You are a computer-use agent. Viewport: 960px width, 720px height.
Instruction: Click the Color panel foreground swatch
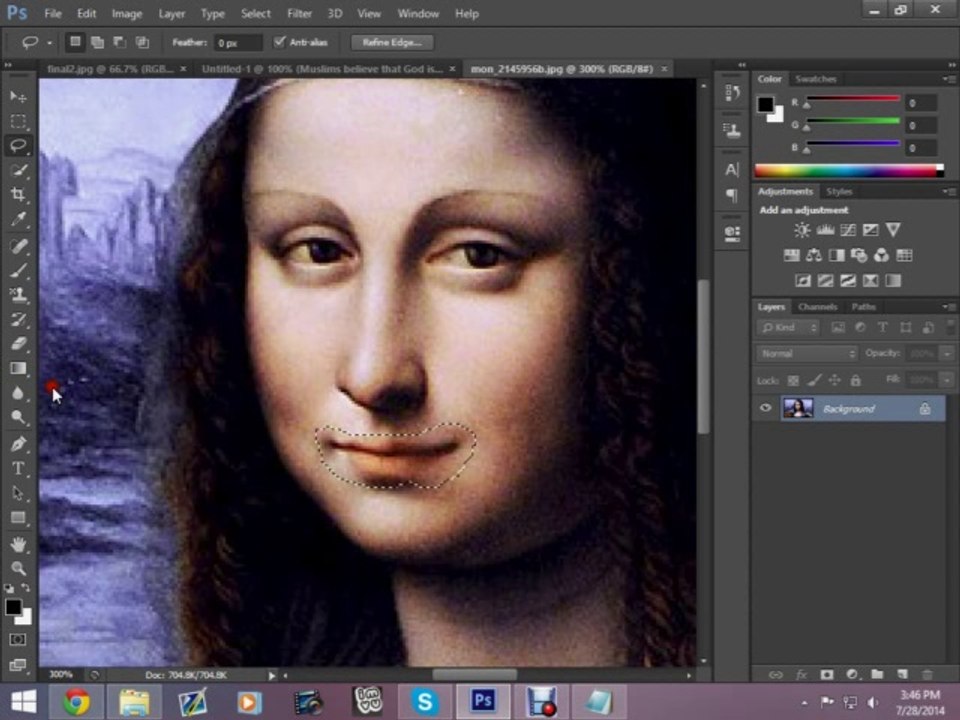[x=765, y=105]
